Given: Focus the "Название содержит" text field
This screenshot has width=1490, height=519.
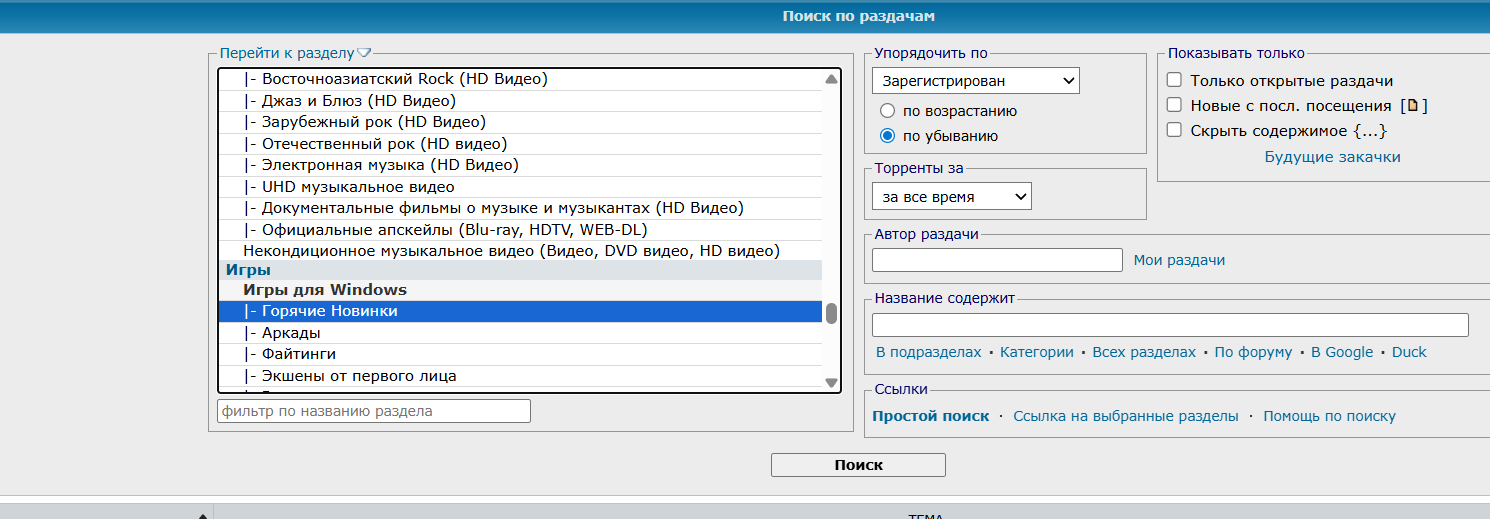Looking at the screenshot, I should [1170, 325].
